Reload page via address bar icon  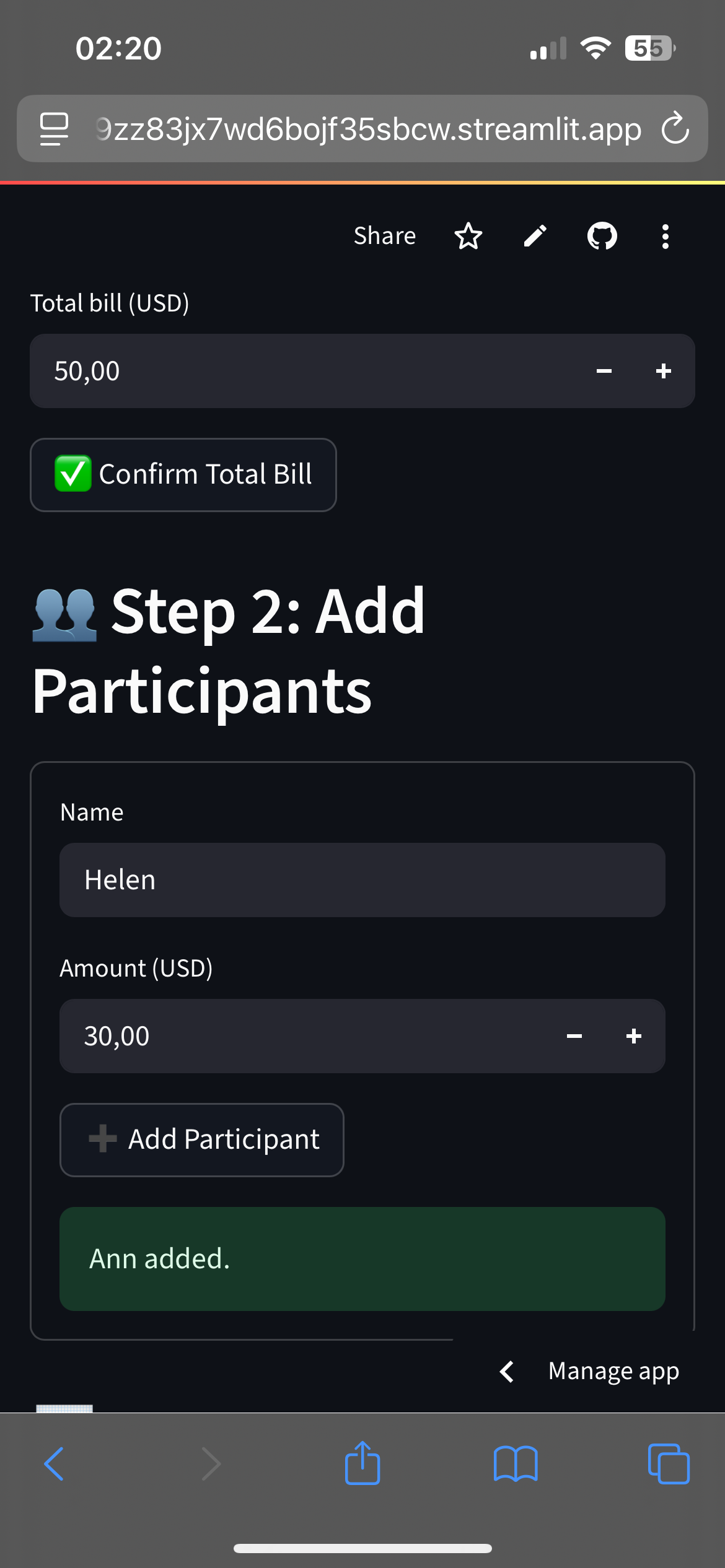click(x=675, y=129)
